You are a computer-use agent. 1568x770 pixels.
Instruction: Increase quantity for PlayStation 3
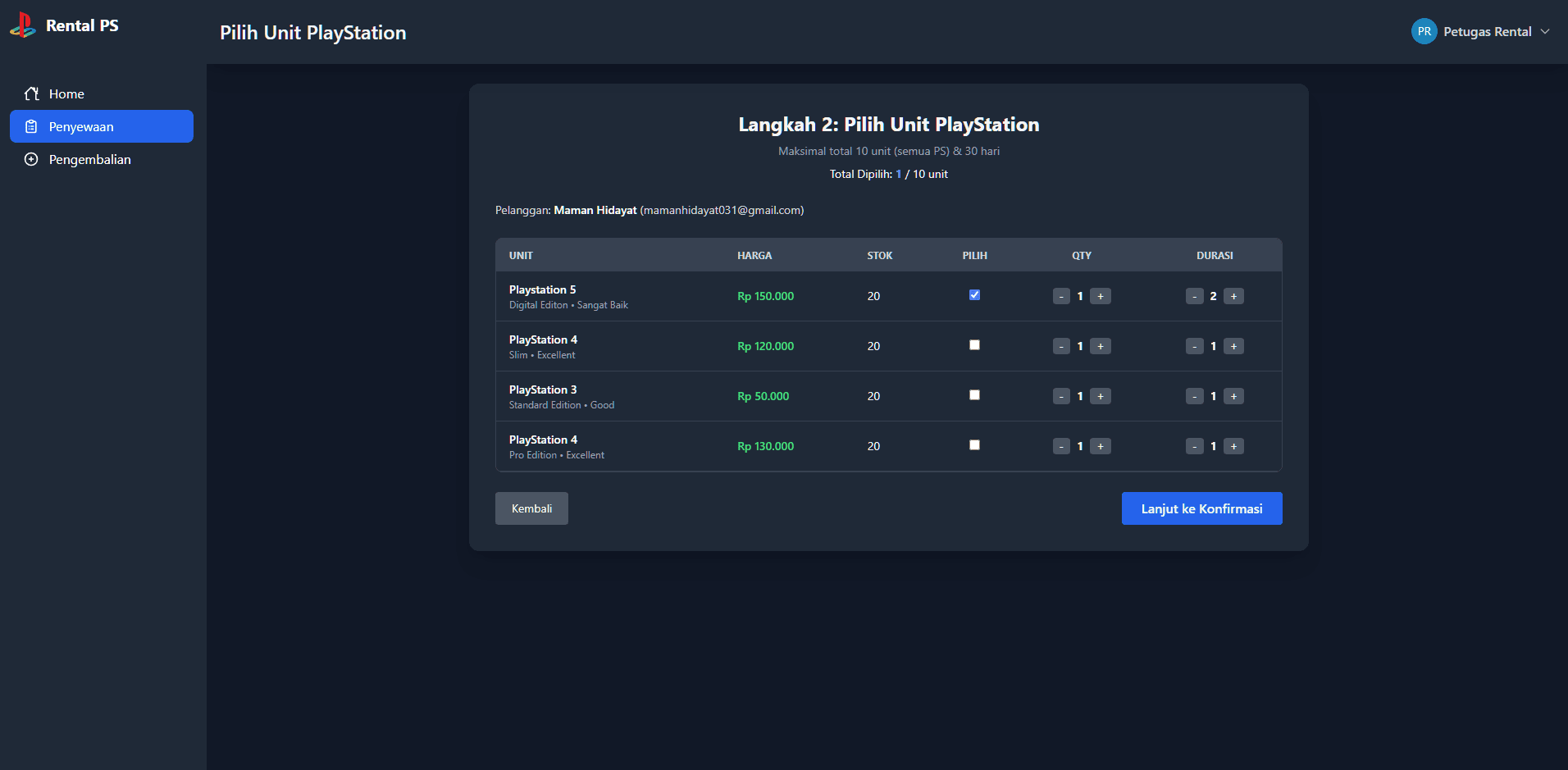click(x=1101, y=396)
